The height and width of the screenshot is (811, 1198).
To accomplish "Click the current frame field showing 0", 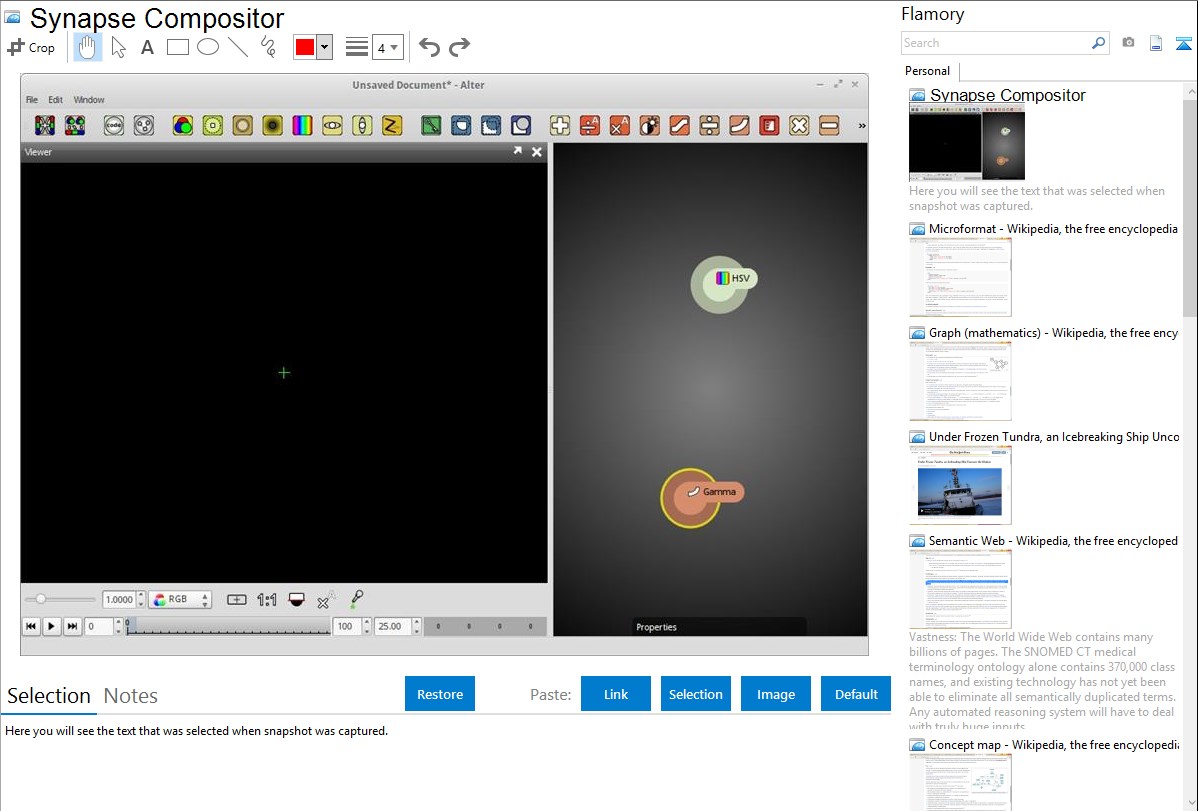I will click(x=99, y=626).
